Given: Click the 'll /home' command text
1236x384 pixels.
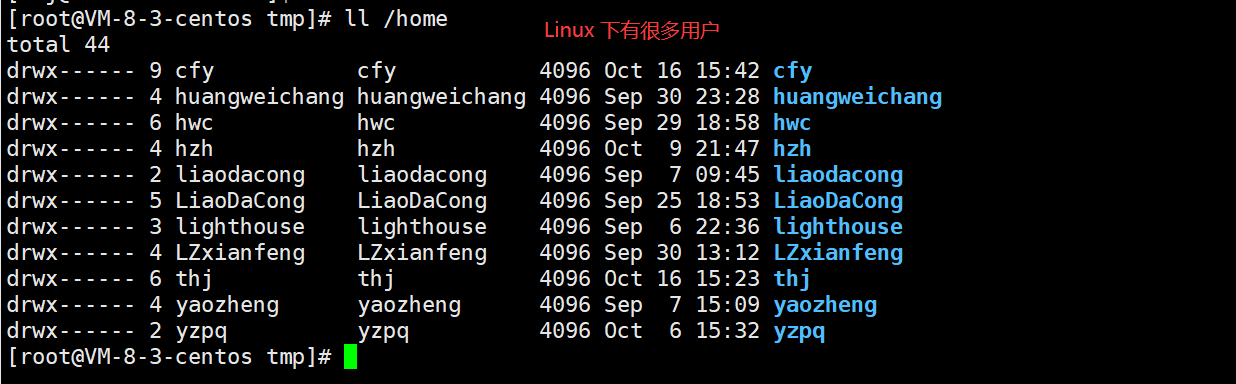Looking at the screenshot, I should point(396,19).
